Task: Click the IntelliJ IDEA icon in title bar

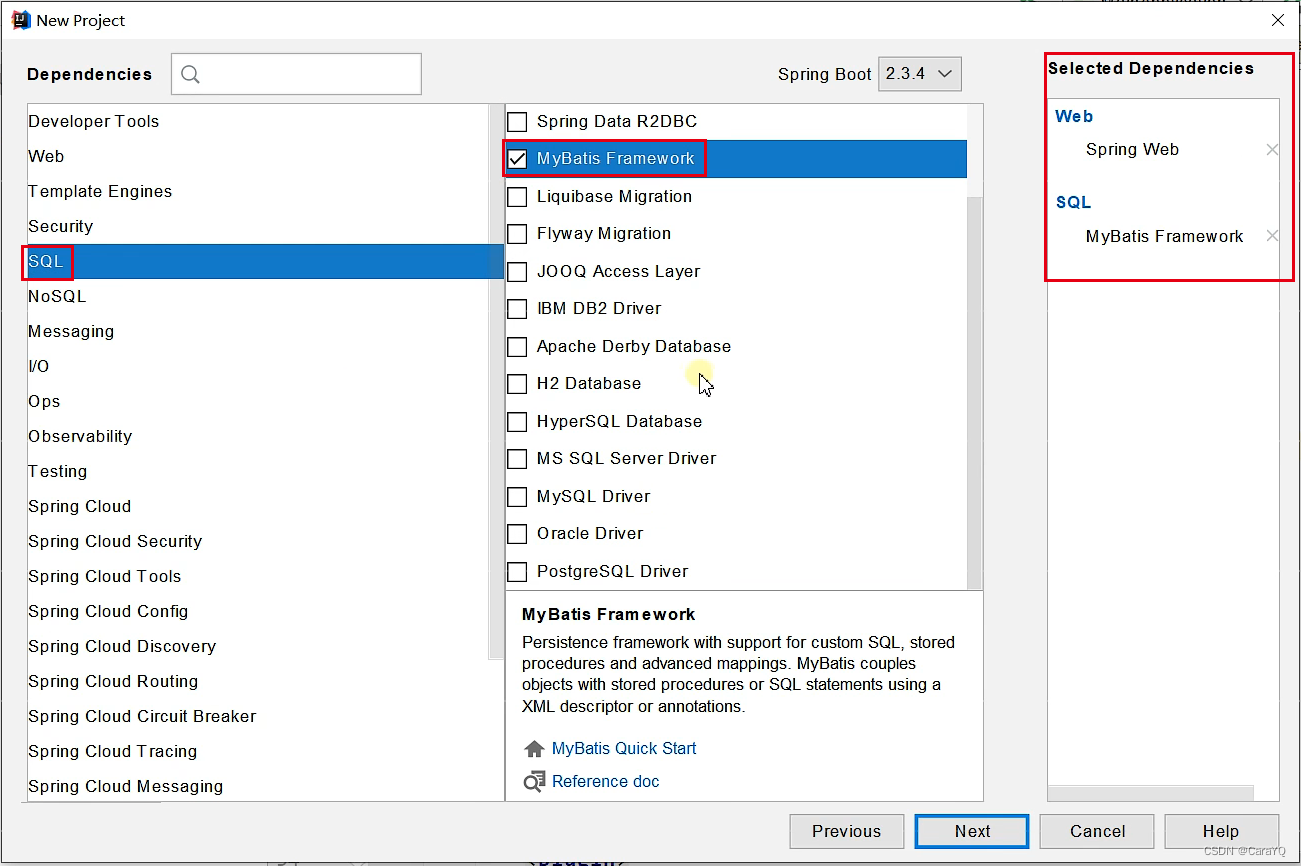Action: tap(20, 20)
